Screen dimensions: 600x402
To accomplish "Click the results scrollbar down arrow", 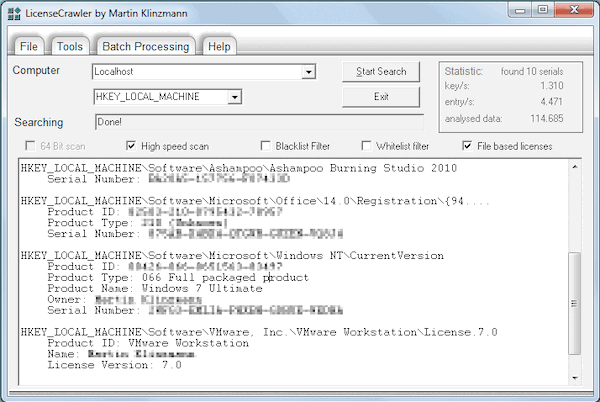I will coord(575,378).
